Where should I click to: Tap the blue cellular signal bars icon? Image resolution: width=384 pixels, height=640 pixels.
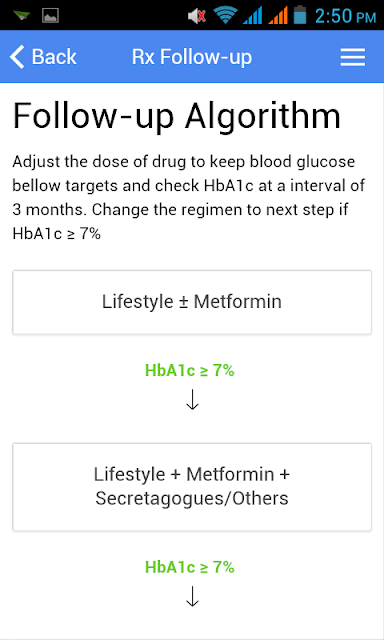[253, 16]
